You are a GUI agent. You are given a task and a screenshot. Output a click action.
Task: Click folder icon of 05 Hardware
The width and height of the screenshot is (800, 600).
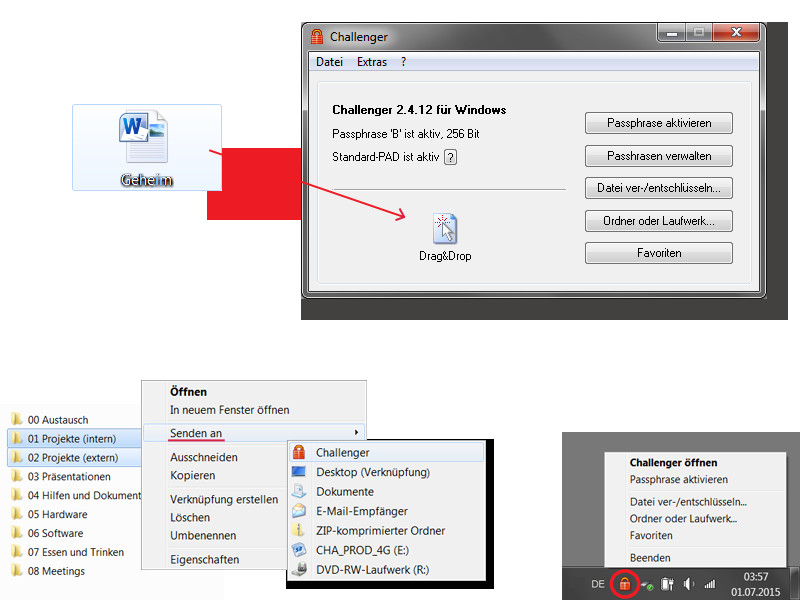[x=17, y=514]
